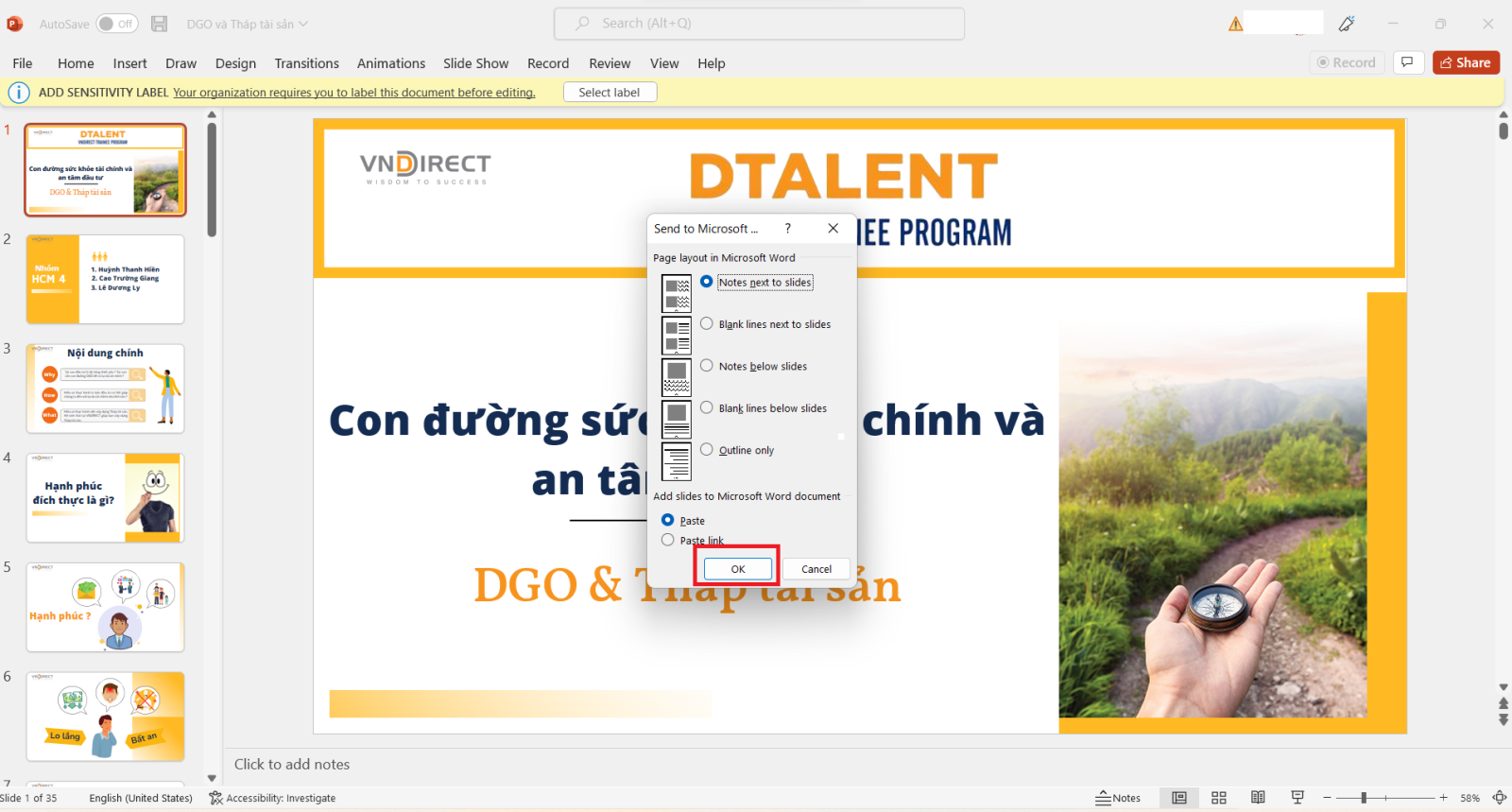Select Outline only radio button
Image resolution: width=1512 pixels, height=812 pixels.
pyautogui.click(x=707, y=449)
